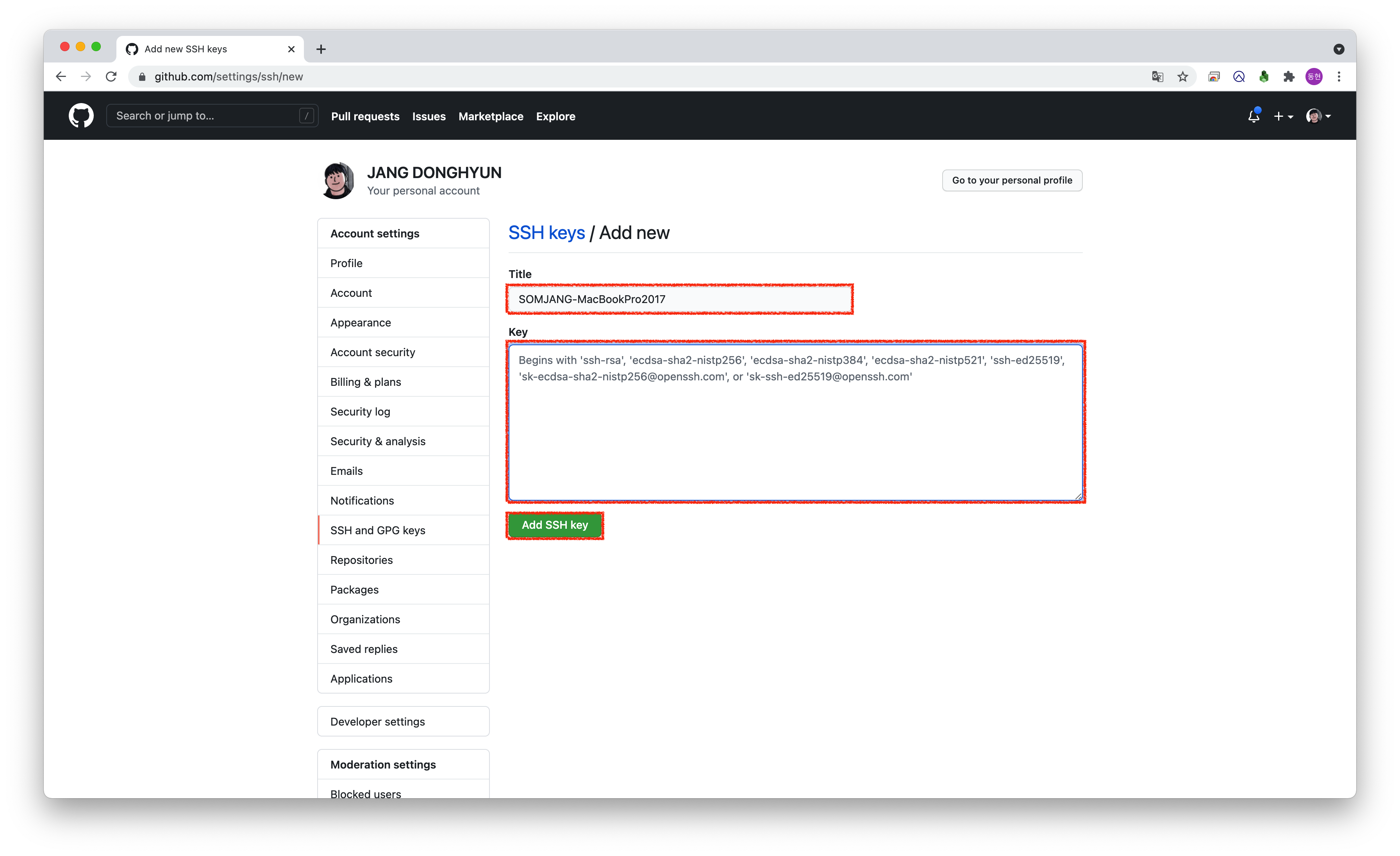Viewport: 1400px width, 856px height.
Task: Open Pull requests in top navigation
Action: coord(365,116)
